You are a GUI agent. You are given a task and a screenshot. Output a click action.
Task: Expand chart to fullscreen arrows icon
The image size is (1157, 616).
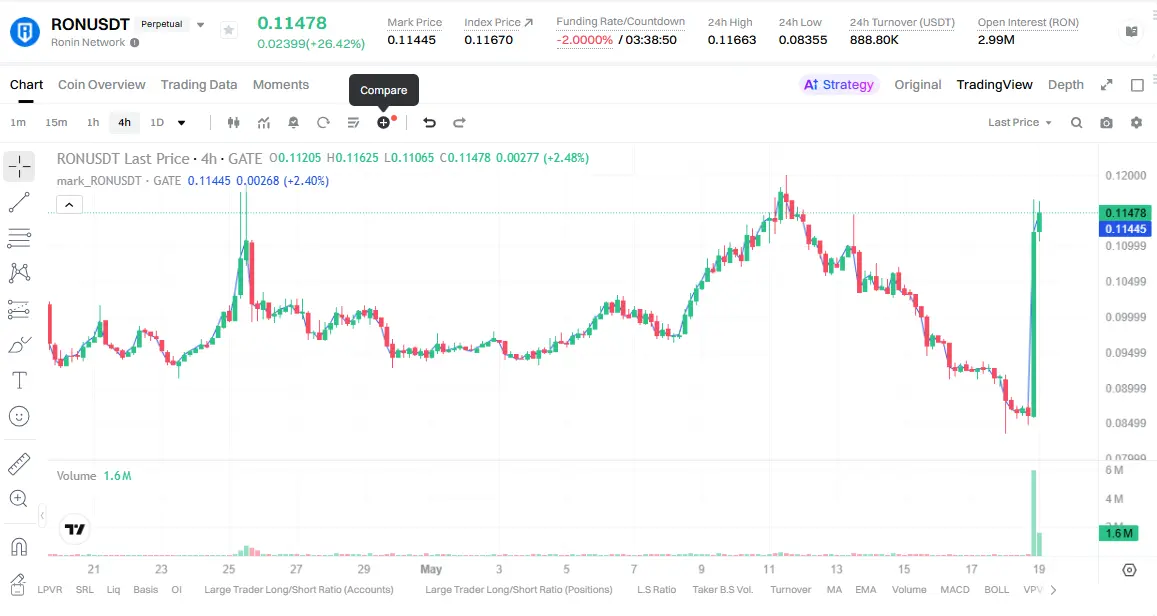pyautogui.click(x=1106, y=85)
